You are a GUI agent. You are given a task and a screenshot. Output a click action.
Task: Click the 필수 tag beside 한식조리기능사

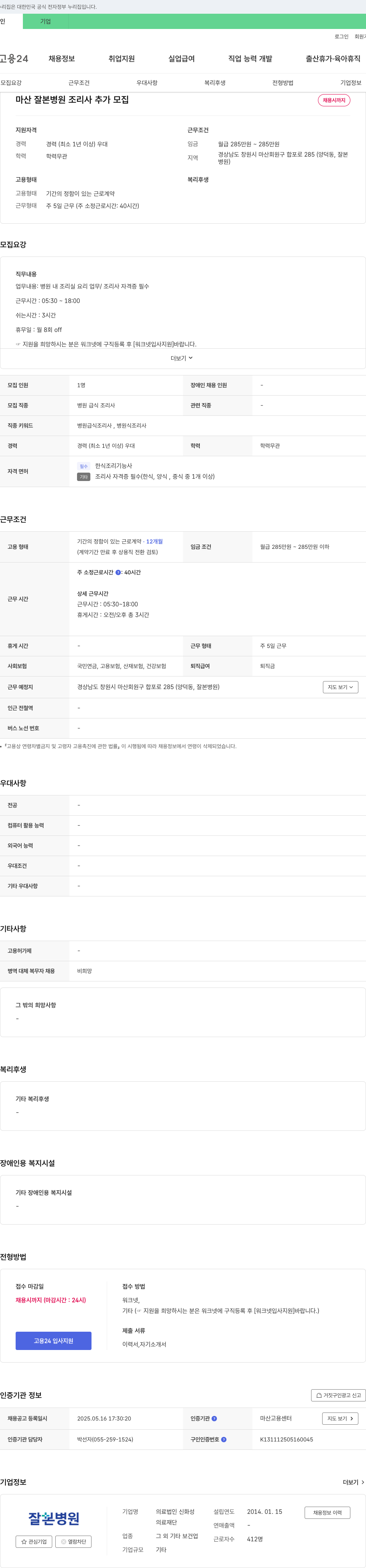tap(83, 466)
